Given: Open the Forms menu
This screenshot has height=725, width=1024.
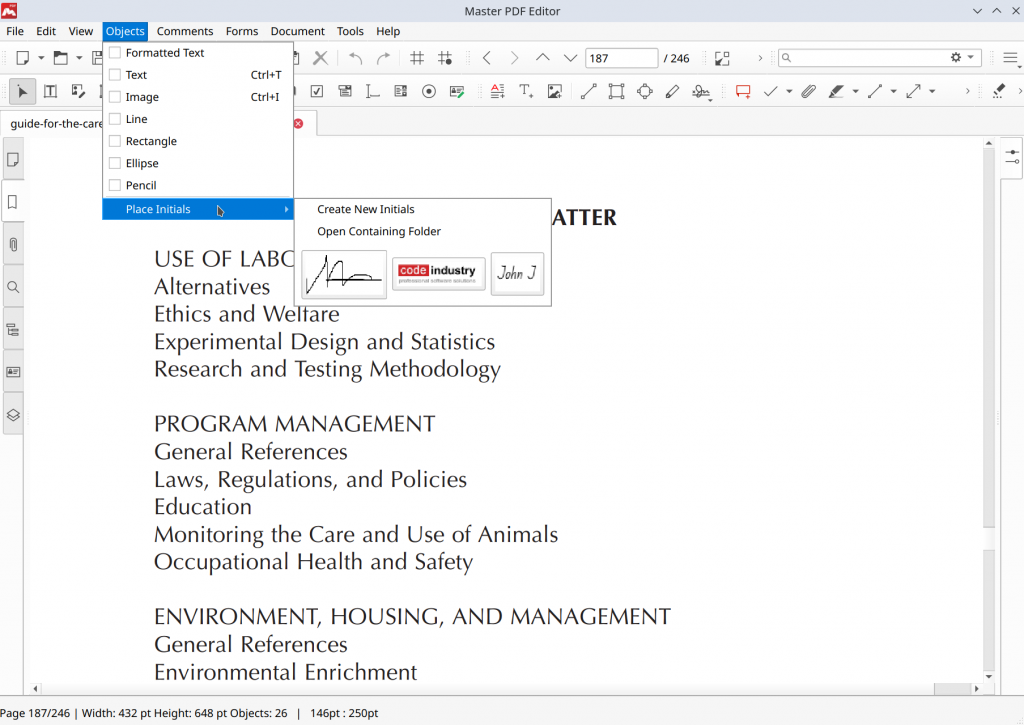Looking at the screenshot, I should tap(241, 31).
